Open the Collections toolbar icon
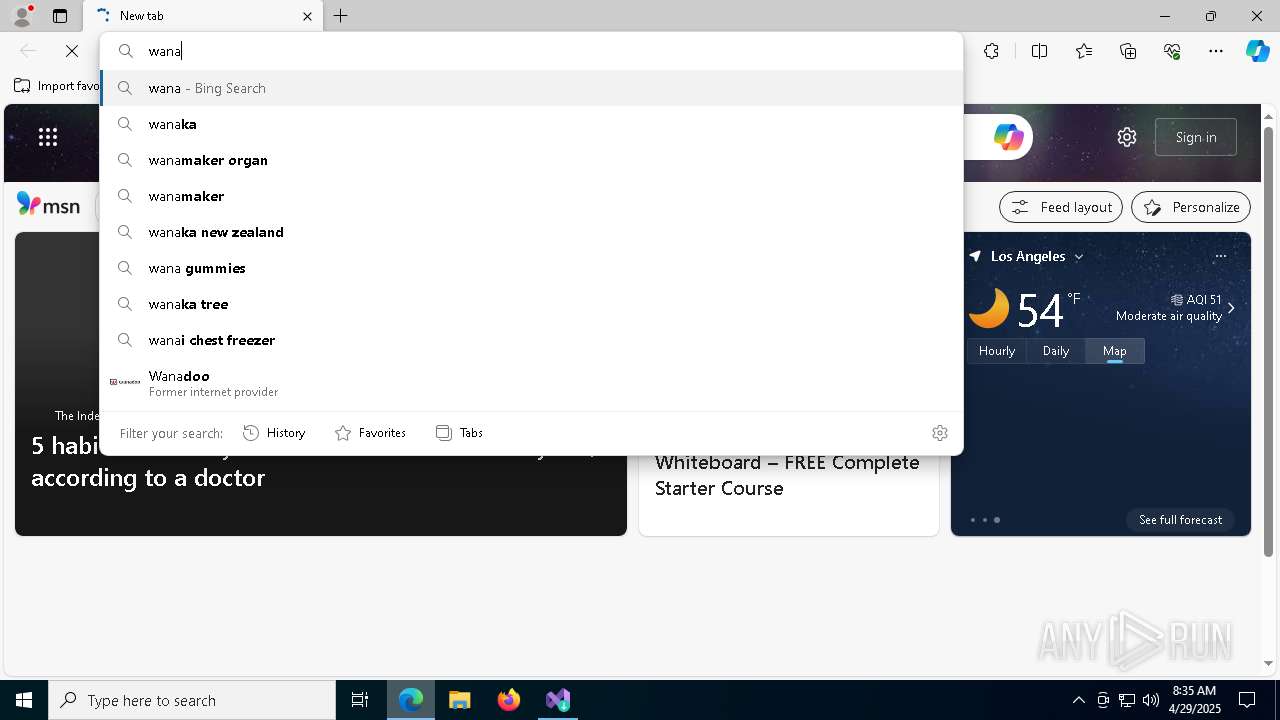Image resolution: width=1280 pixels, height=720 pixels. (x=1128, y=51)
